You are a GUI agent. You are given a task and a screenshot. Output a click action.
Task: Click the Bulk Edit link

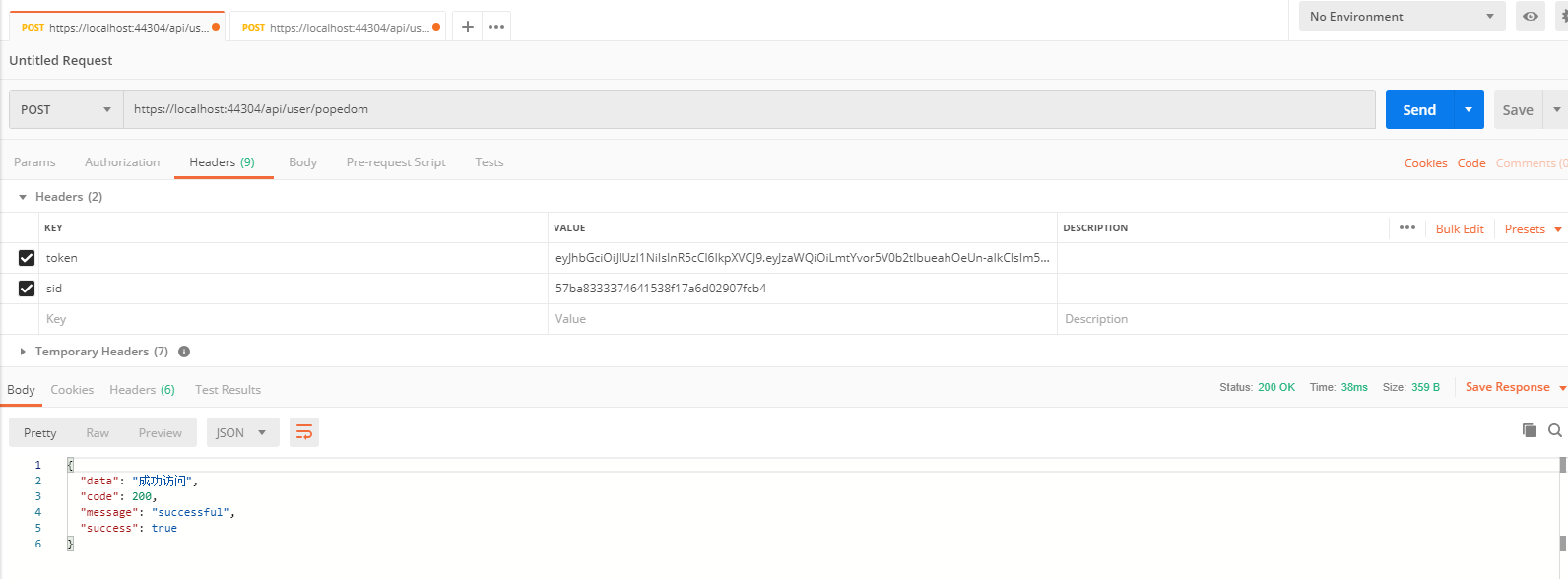tap(1460, 228)
